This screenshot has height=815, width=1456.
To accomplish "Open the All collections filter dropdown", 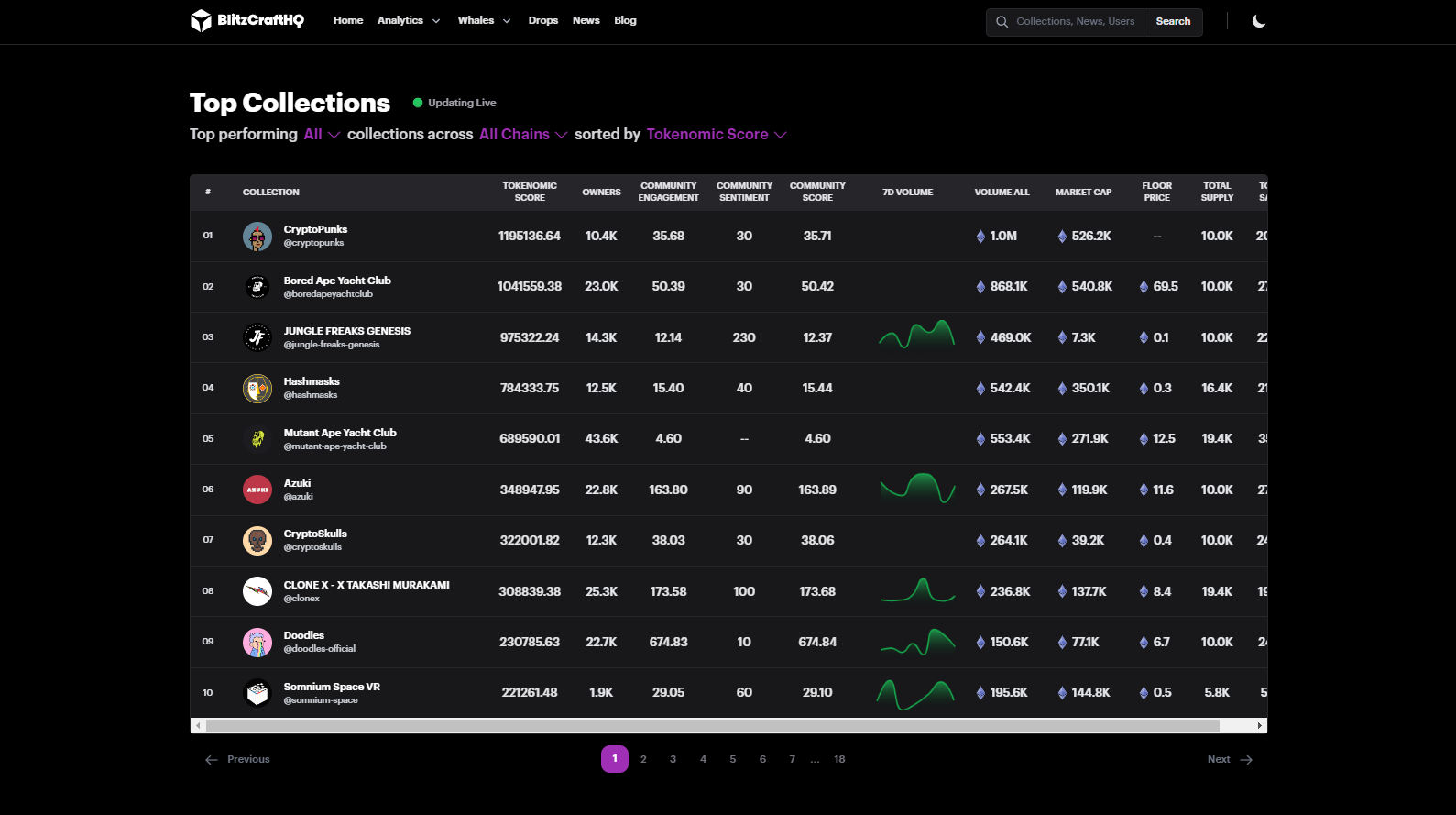I will coord(322,135).
